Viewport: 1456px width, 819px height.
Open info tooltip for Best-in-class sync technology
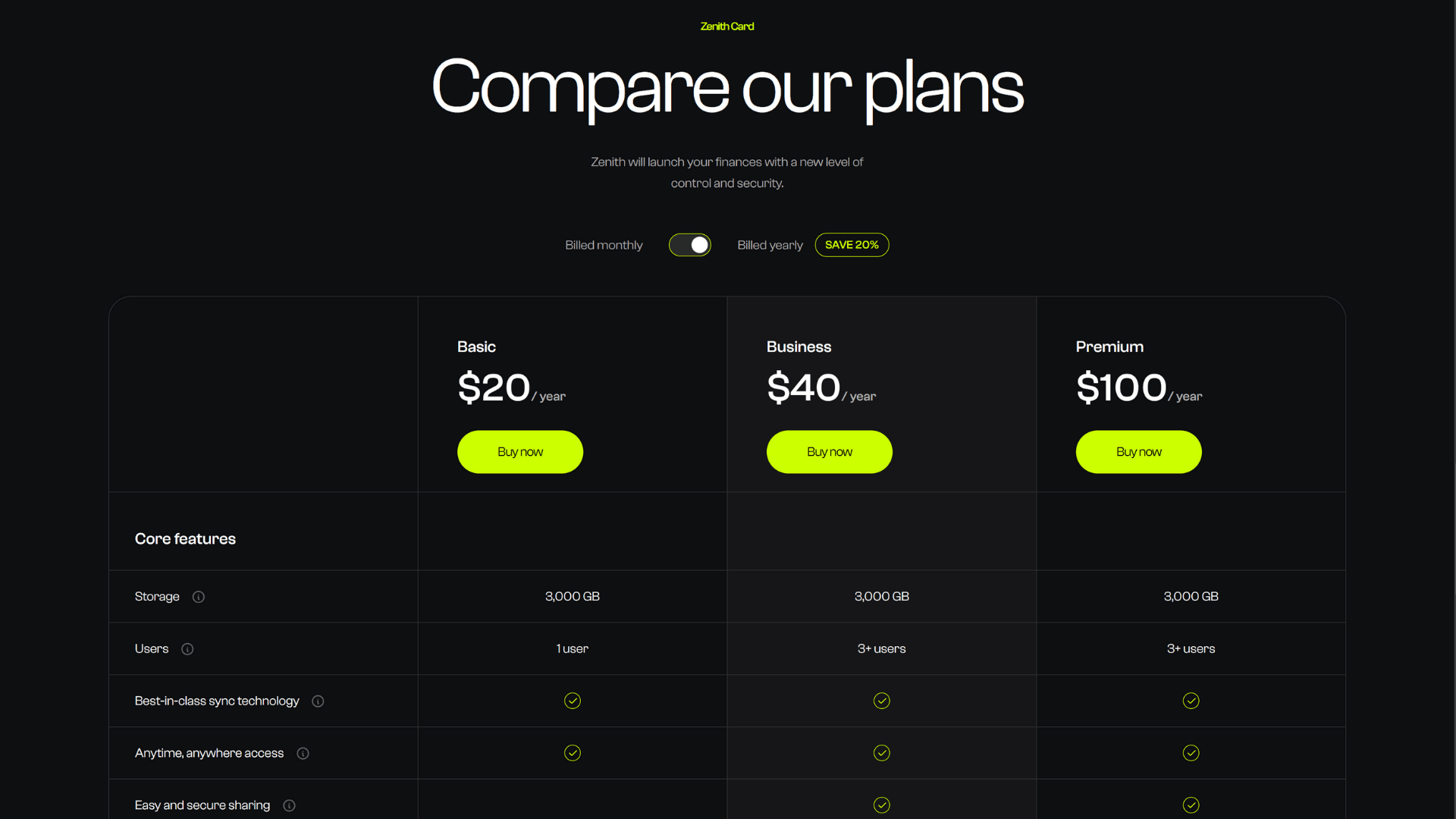click(x=318, y=701)
